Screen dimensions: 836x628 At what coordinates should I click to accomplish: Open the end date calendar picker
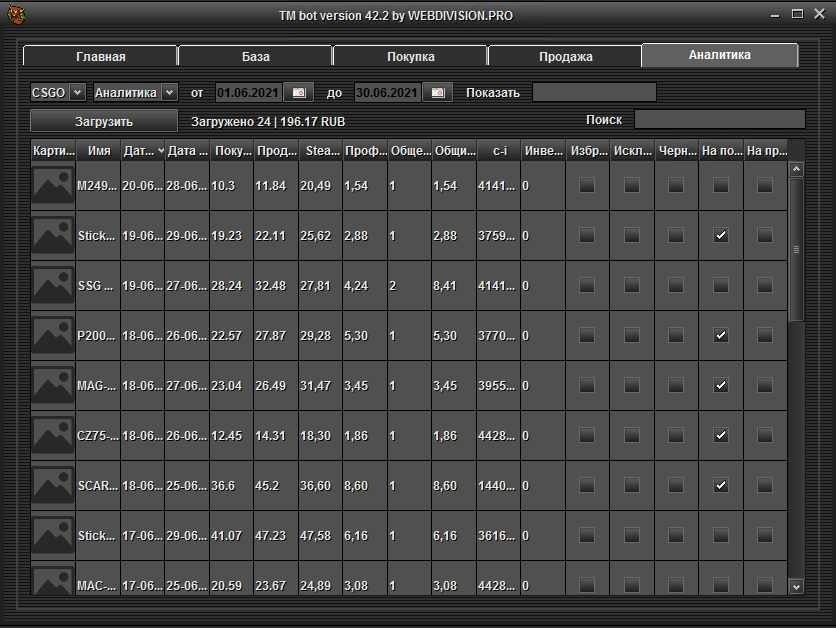pos(437,93)
